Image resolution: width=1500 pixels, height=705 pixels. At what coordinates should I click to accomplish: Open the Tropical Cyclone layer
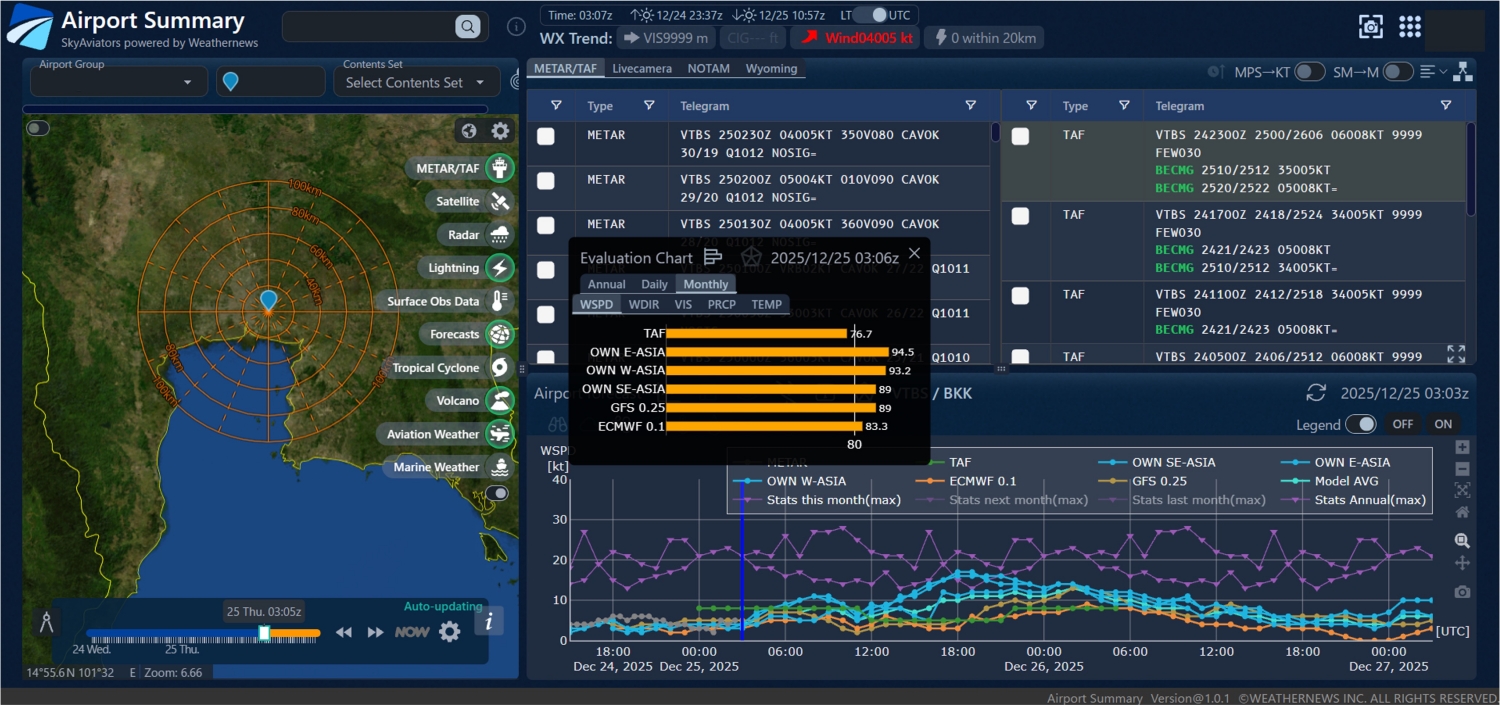500,368
